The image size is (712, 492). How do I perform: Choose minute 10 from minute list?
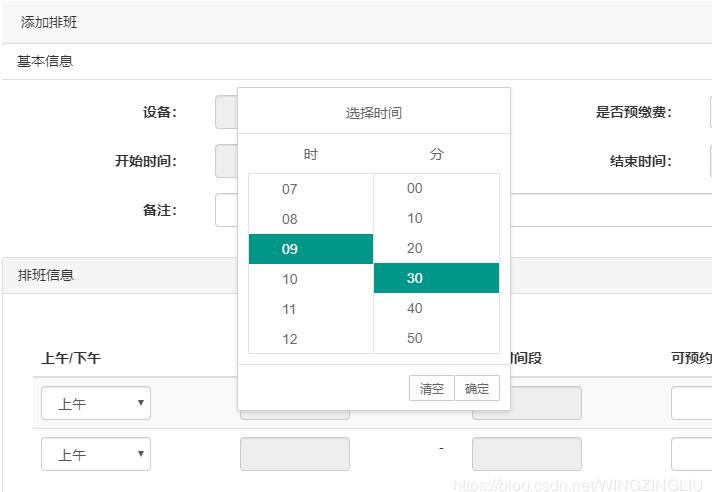[436, 218]
